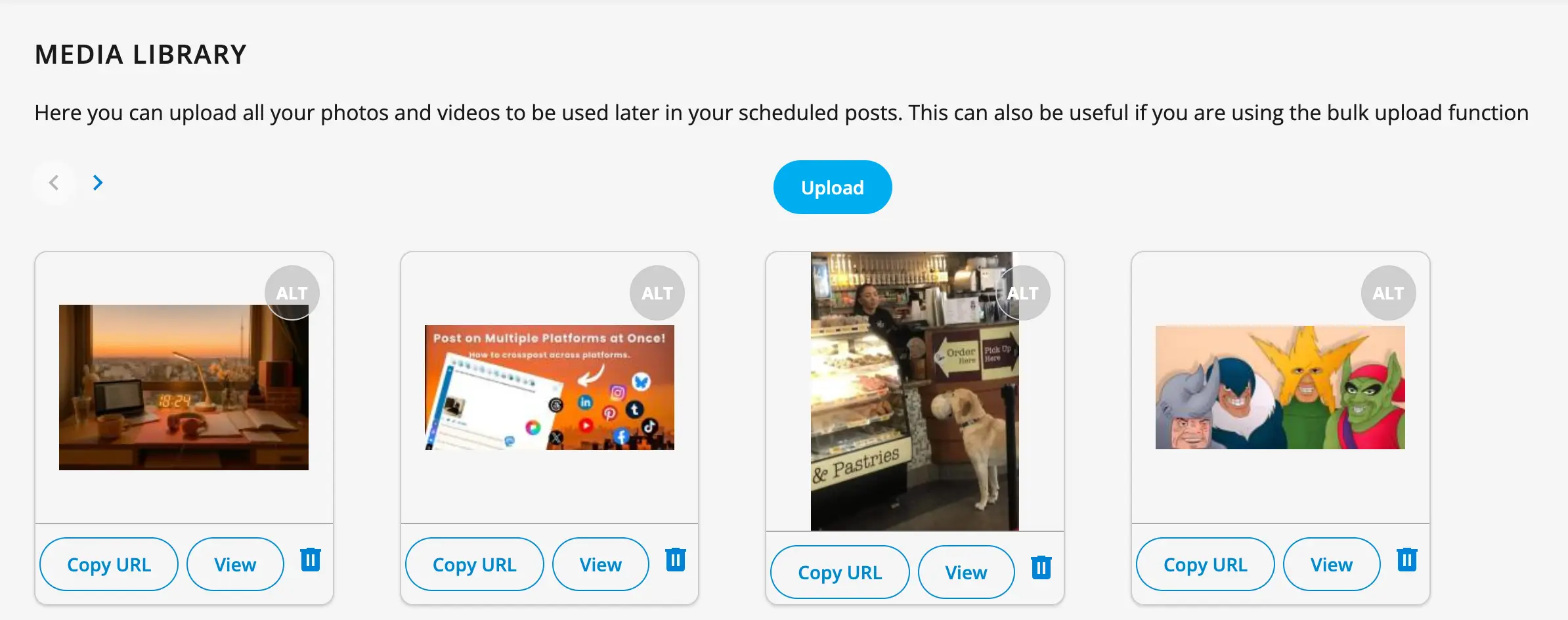Screen dimensions: 1568x620
Task: Copy URL of bakery dog photo
Action: (840, 573)
